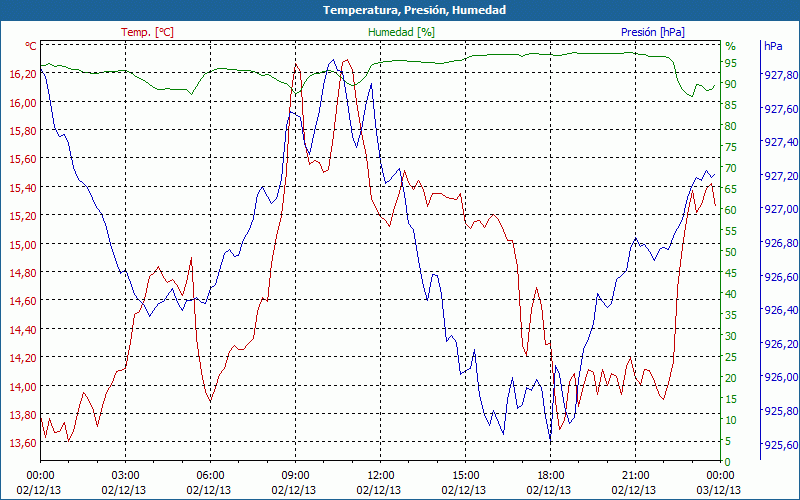Click the temperature axis value '14,00'
The width and height of the screenshot is (800, 500).
[x=23, y=386]
